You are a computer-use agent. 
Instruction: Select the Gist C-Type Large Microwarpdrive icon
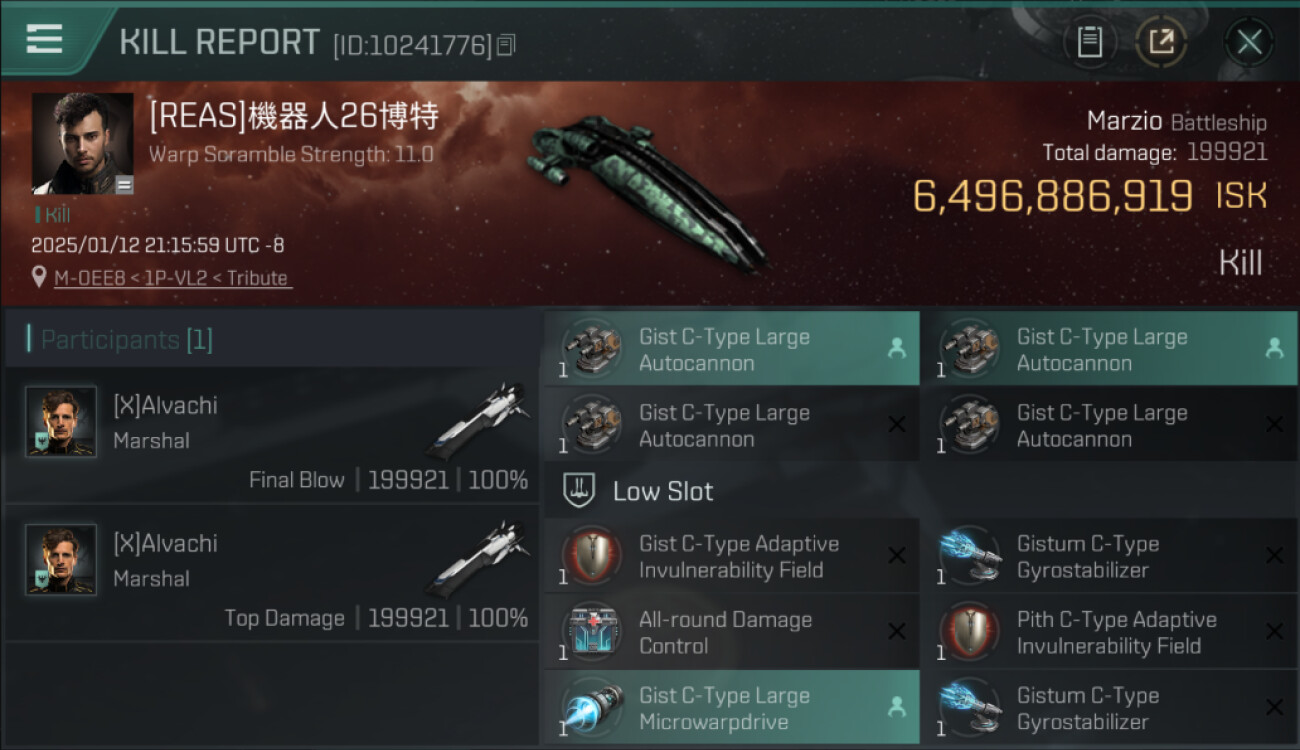point(591,708)
